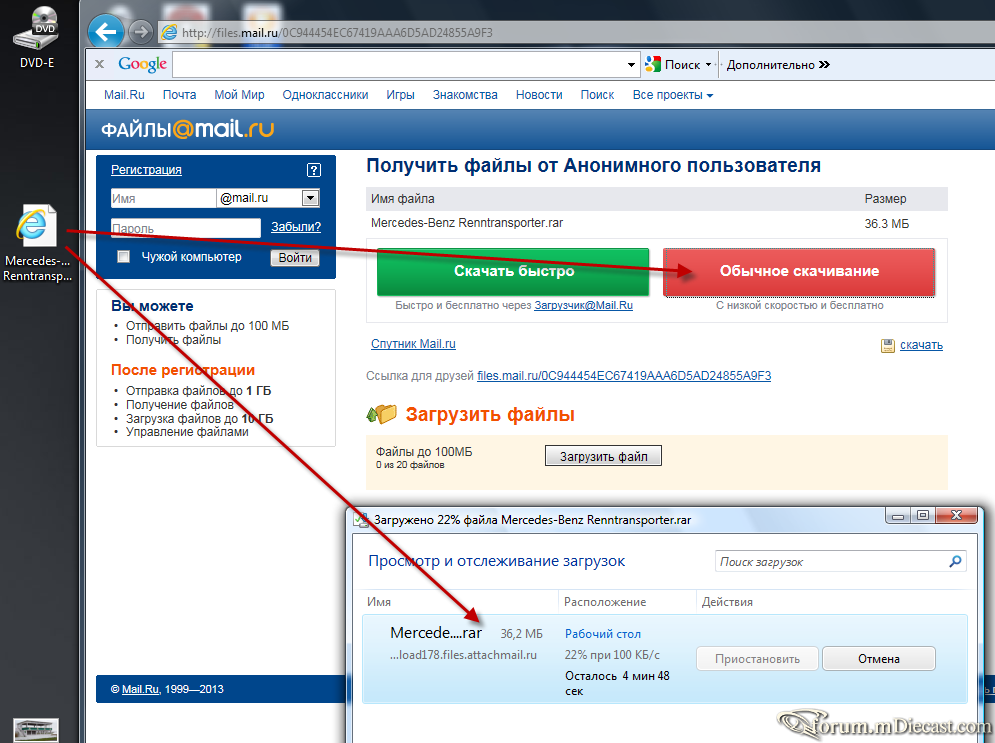Close the Google toolbar with the X
This screenshot has height=743, width=995.
click(x=100, y=64)
